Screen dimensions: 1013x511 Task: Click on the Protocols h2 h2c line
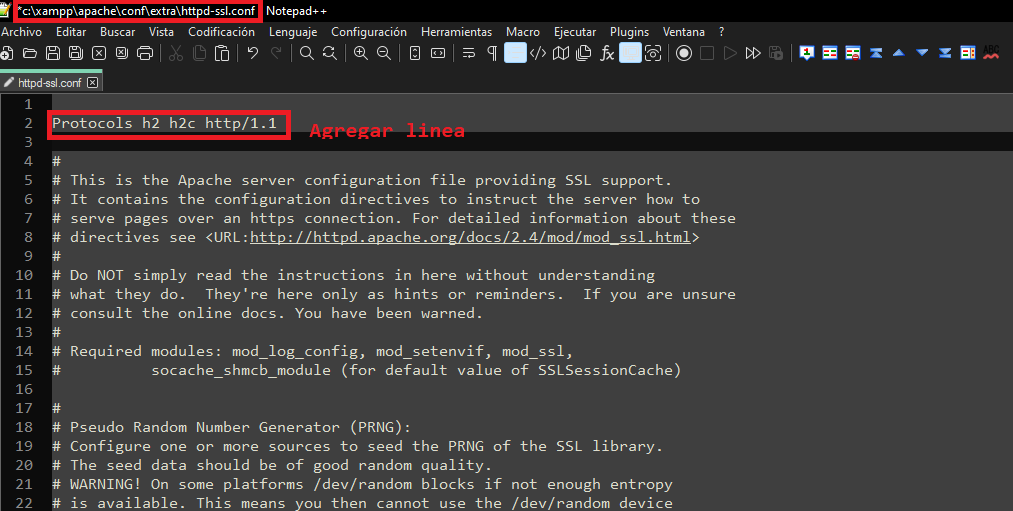point(164,124)
